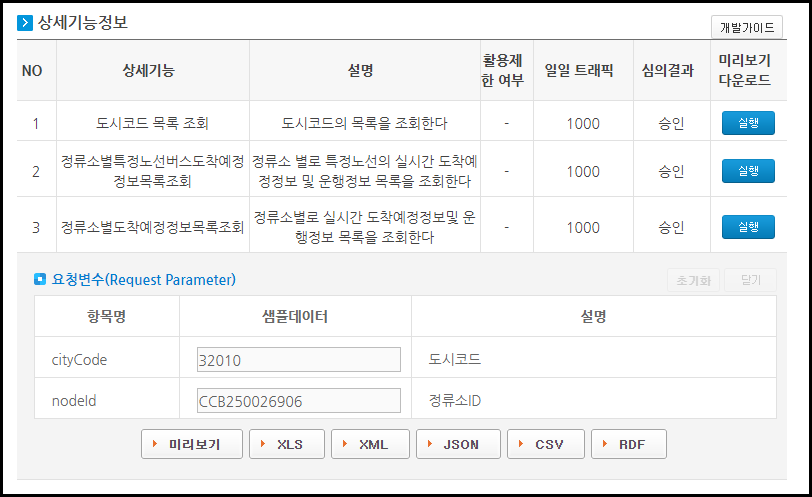Click 승인 in the row numbered 1
The height and width of the screenshot is (497, 812).
671,123
